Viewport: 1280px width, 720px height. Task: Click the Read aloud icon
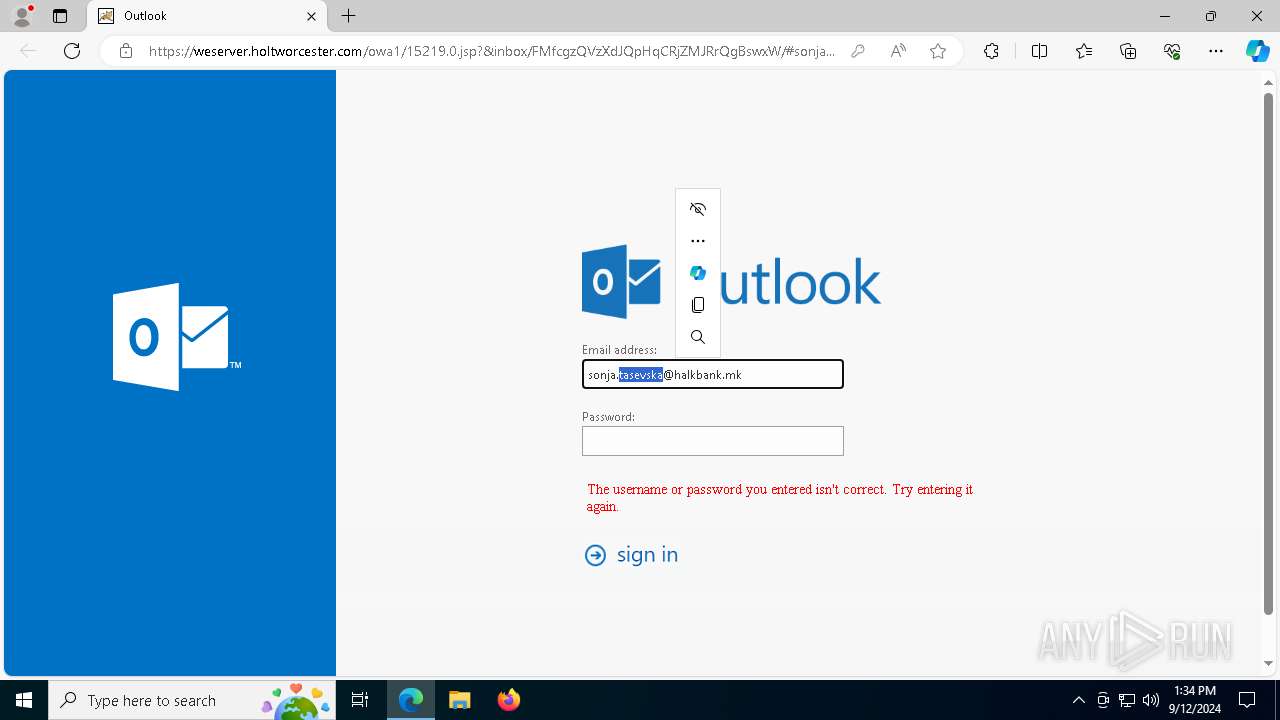pos(898,51)
